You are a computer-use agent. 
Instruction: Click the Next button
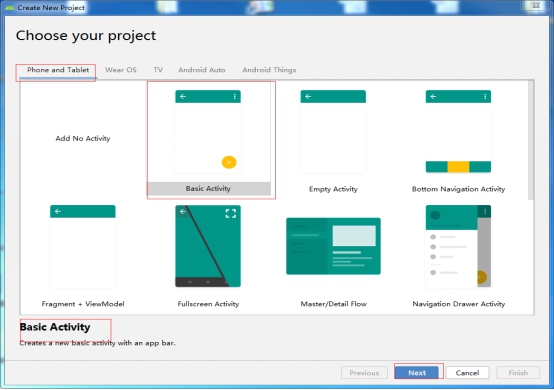pos(417,373)
